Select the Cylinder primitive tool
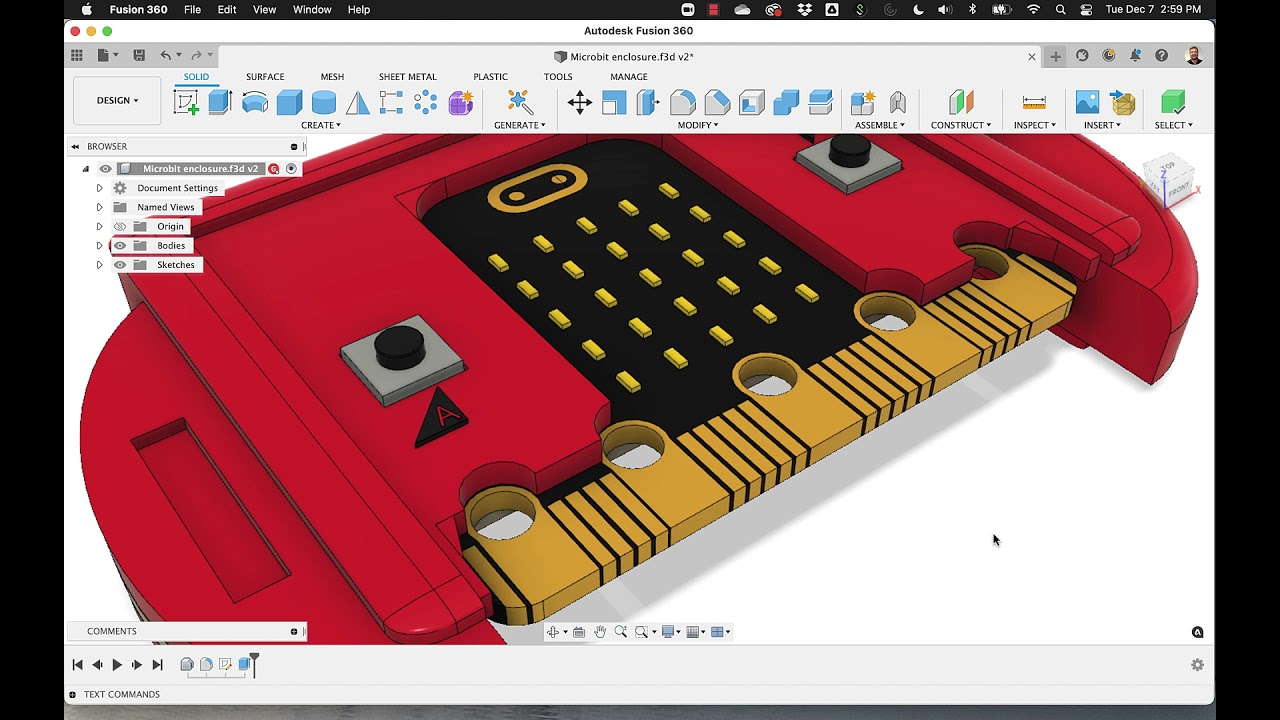The height and width of the screenshot is (720, 1280). (x=323, y=102)
